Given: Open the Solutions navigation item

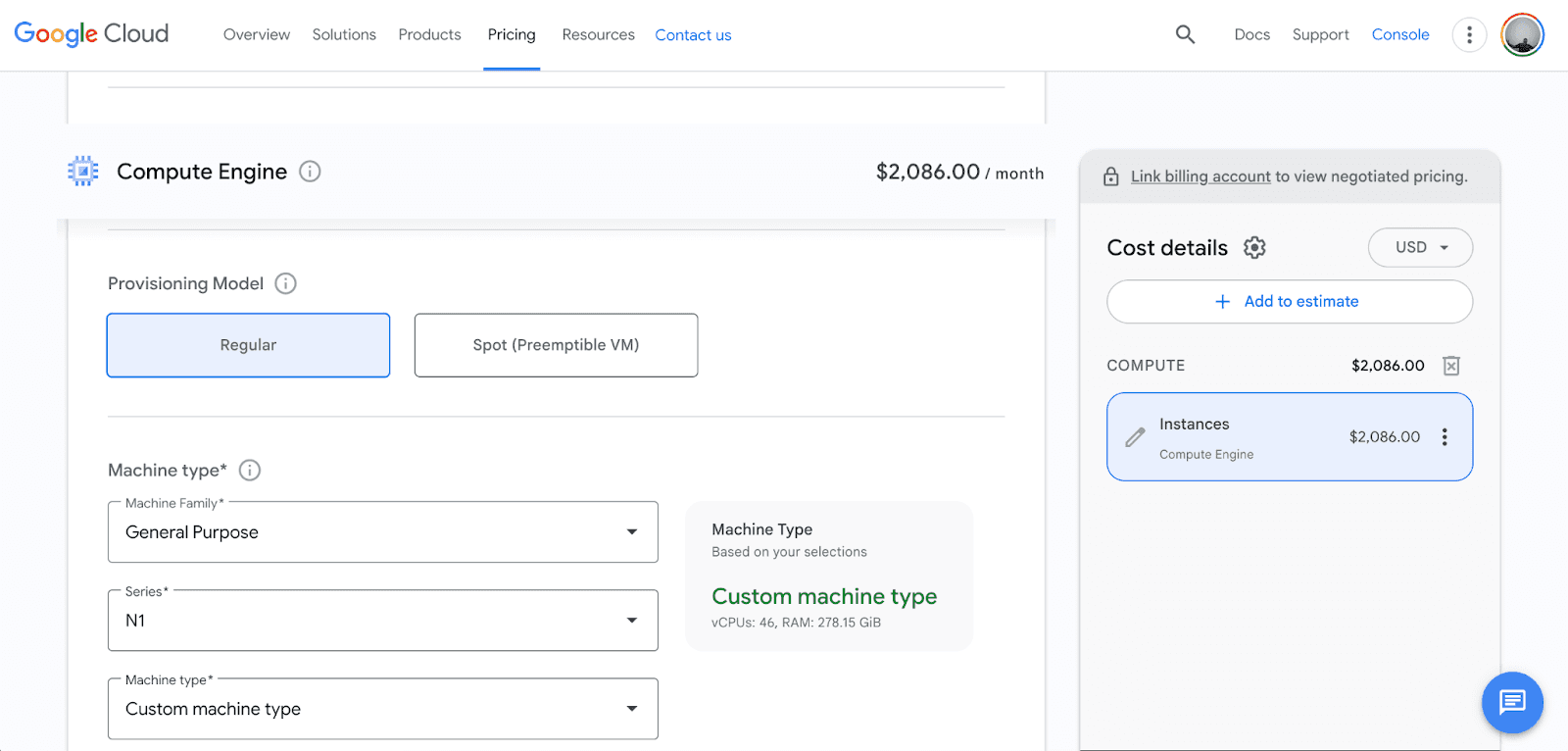Looking at the screenshot, I should click(344, 35).
